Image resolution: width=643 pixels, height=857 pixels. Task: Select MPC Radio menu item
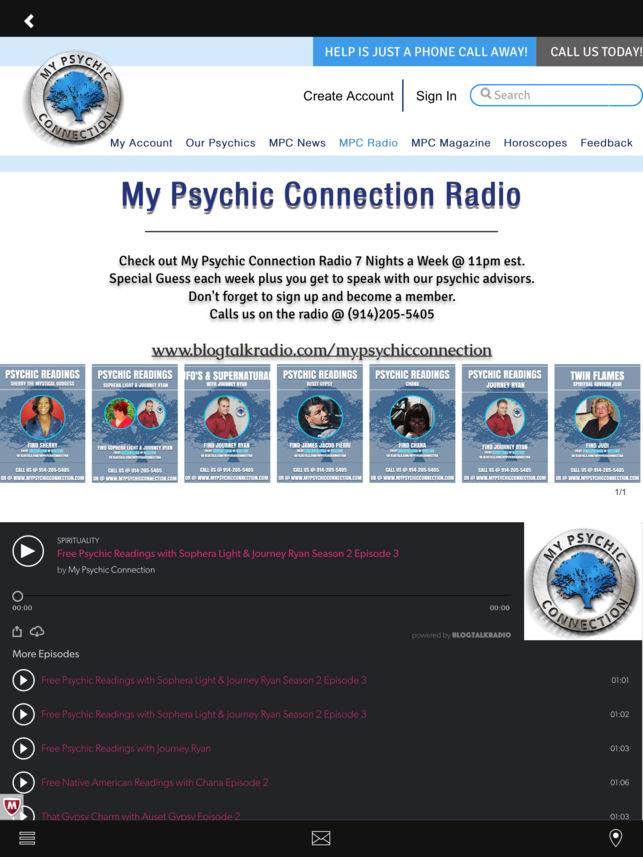pyautogui.click(x=368, y=143)
